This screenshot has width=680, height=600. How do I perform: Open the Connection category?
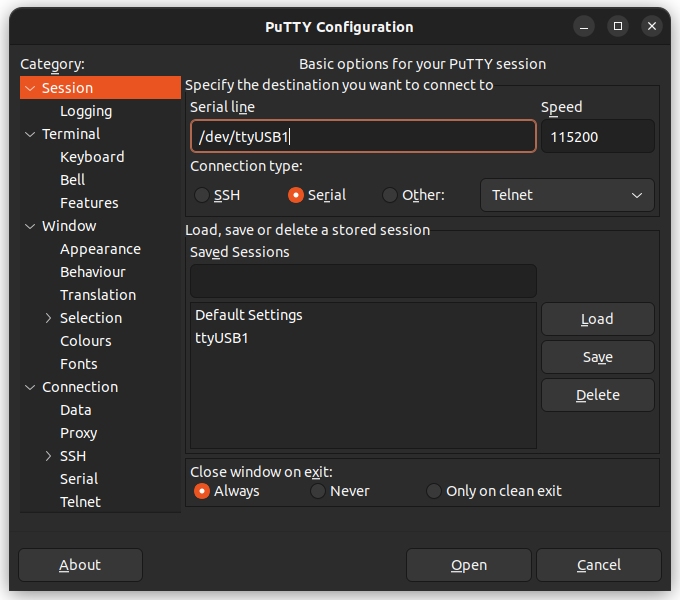pos(80,387)
